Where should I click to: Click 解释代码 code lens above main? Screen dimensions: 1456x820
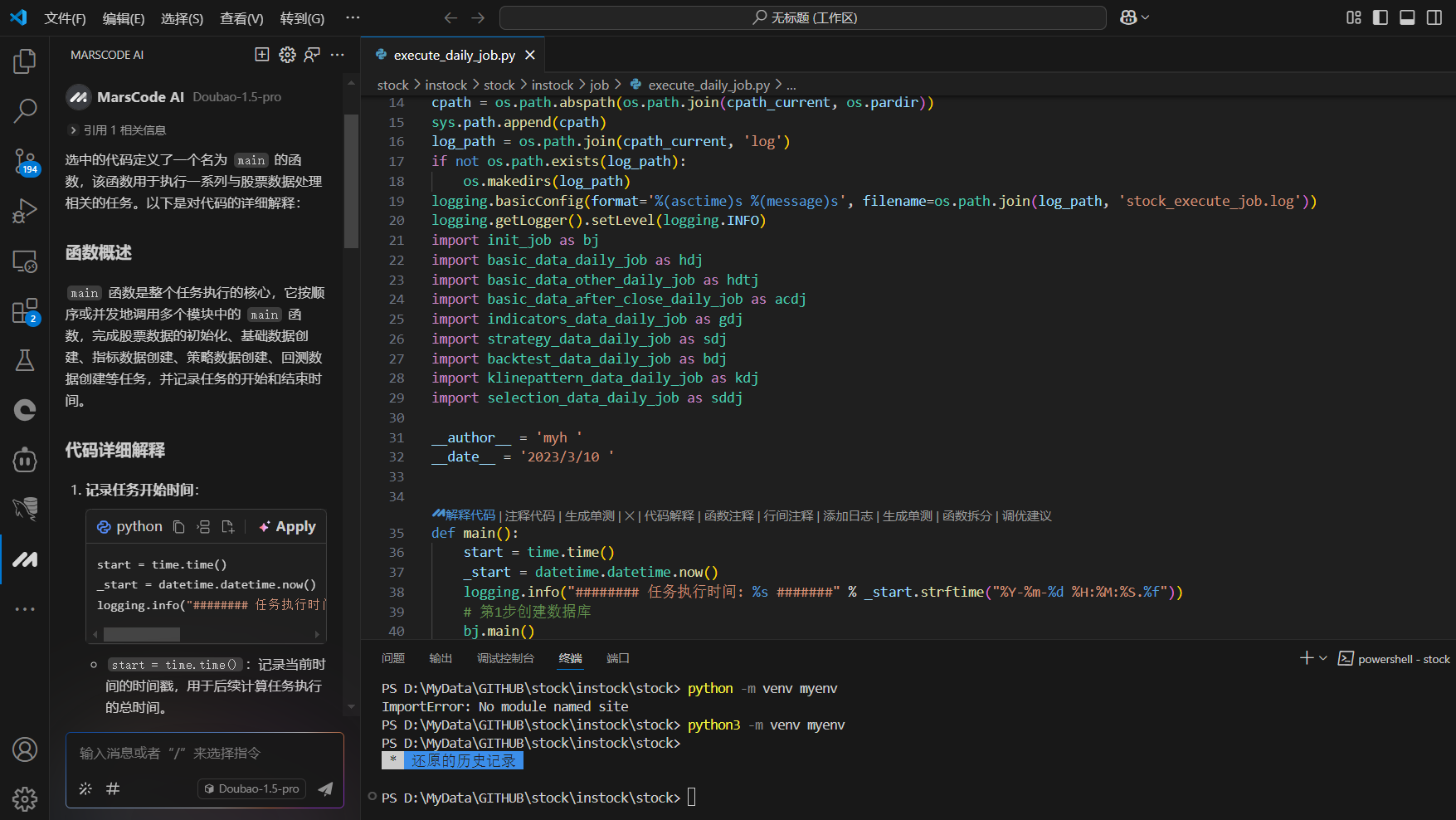click(470, 515)
